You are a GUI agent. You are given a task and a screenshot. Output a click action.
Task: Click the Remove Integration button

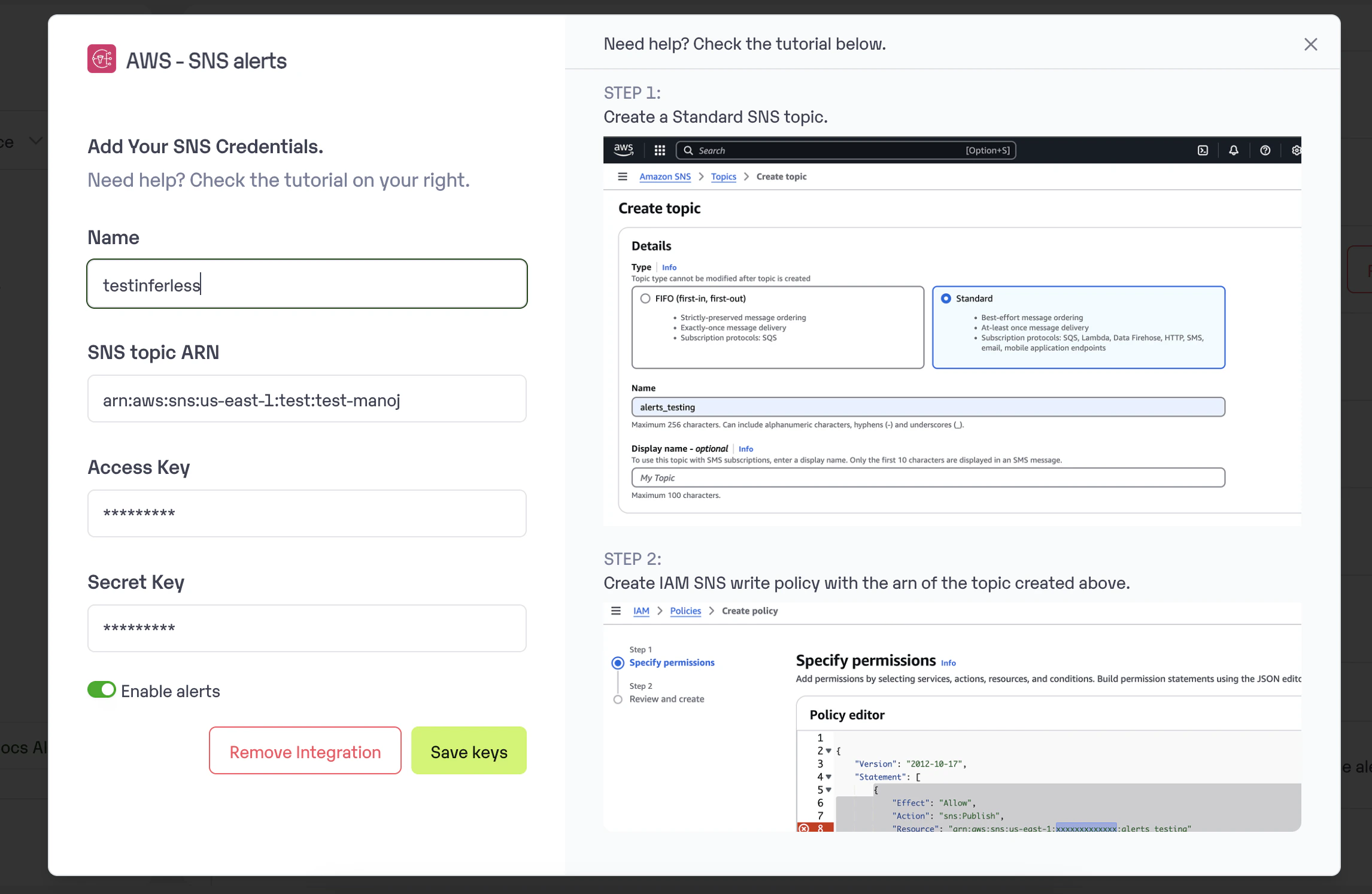click(305, 751)
